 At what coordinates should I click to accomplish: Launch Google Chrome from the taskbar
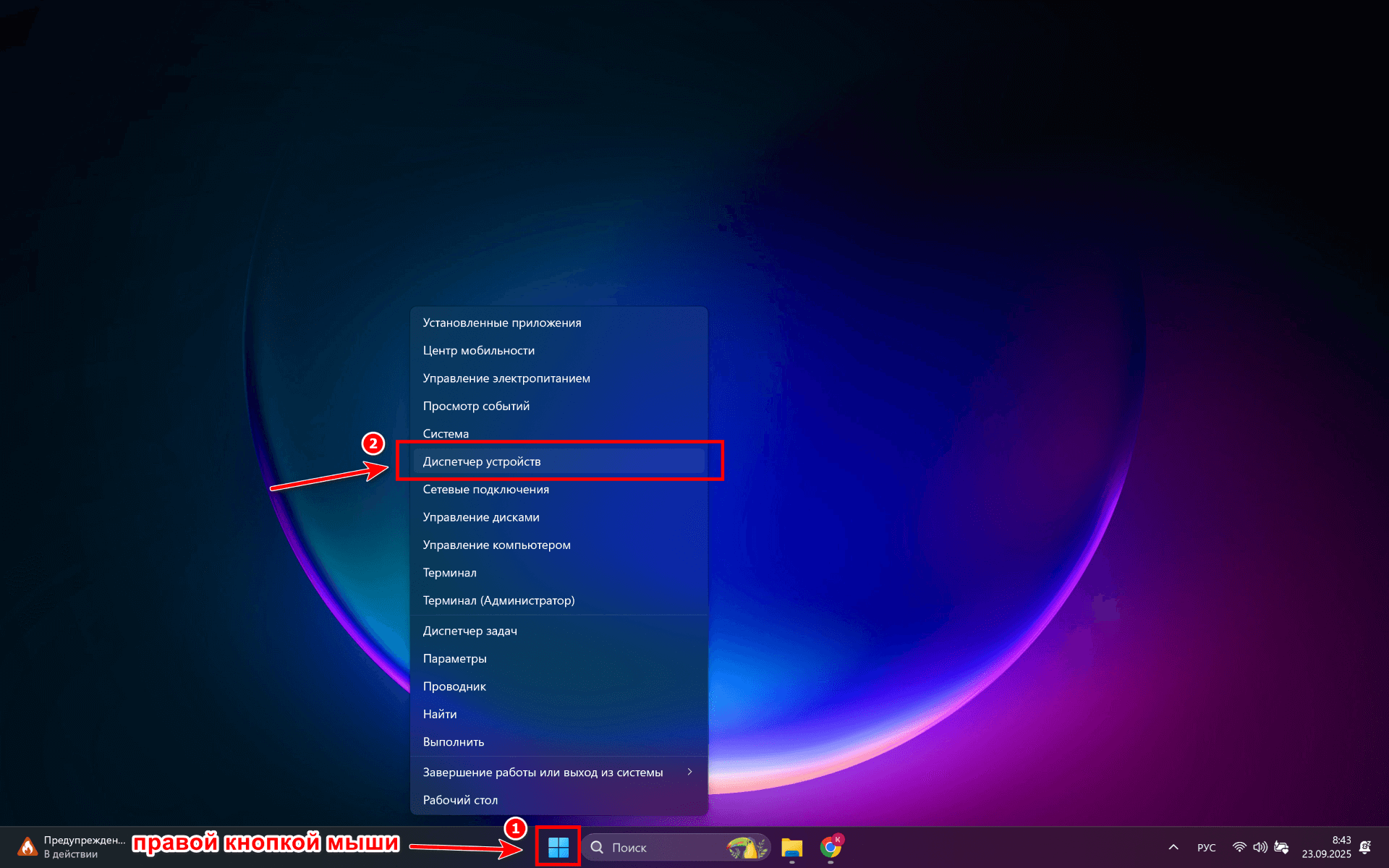coord(831,847)
